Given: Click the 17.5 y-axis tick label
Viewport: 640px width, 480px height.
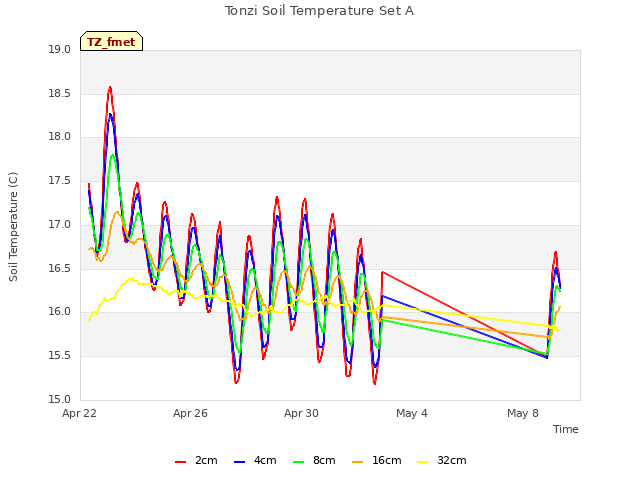Looking at the screenshot, I should click(60, 180).
